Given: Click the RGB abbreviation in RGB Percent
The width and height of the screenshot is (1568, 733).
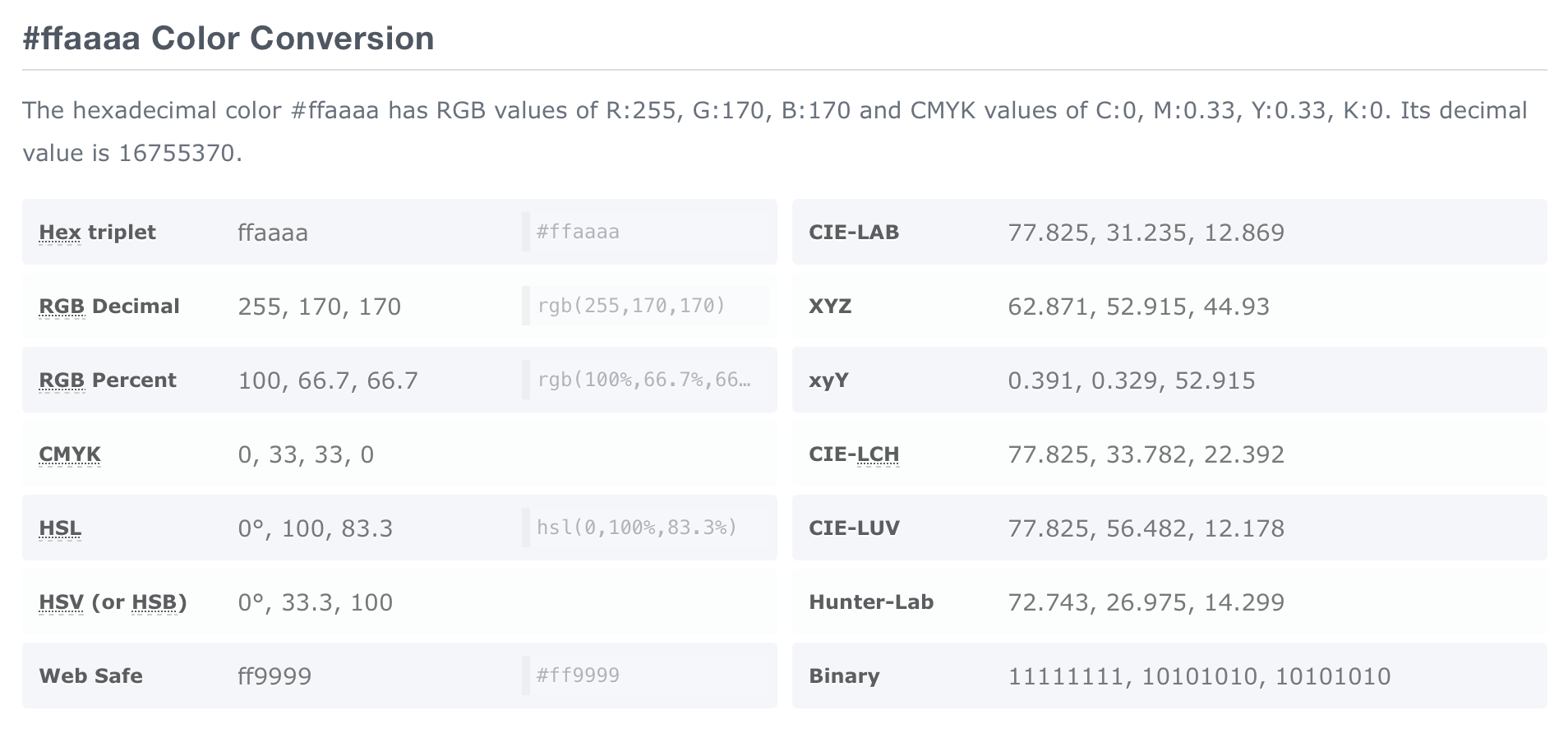Looking at the screenshot, I should 62,380.
